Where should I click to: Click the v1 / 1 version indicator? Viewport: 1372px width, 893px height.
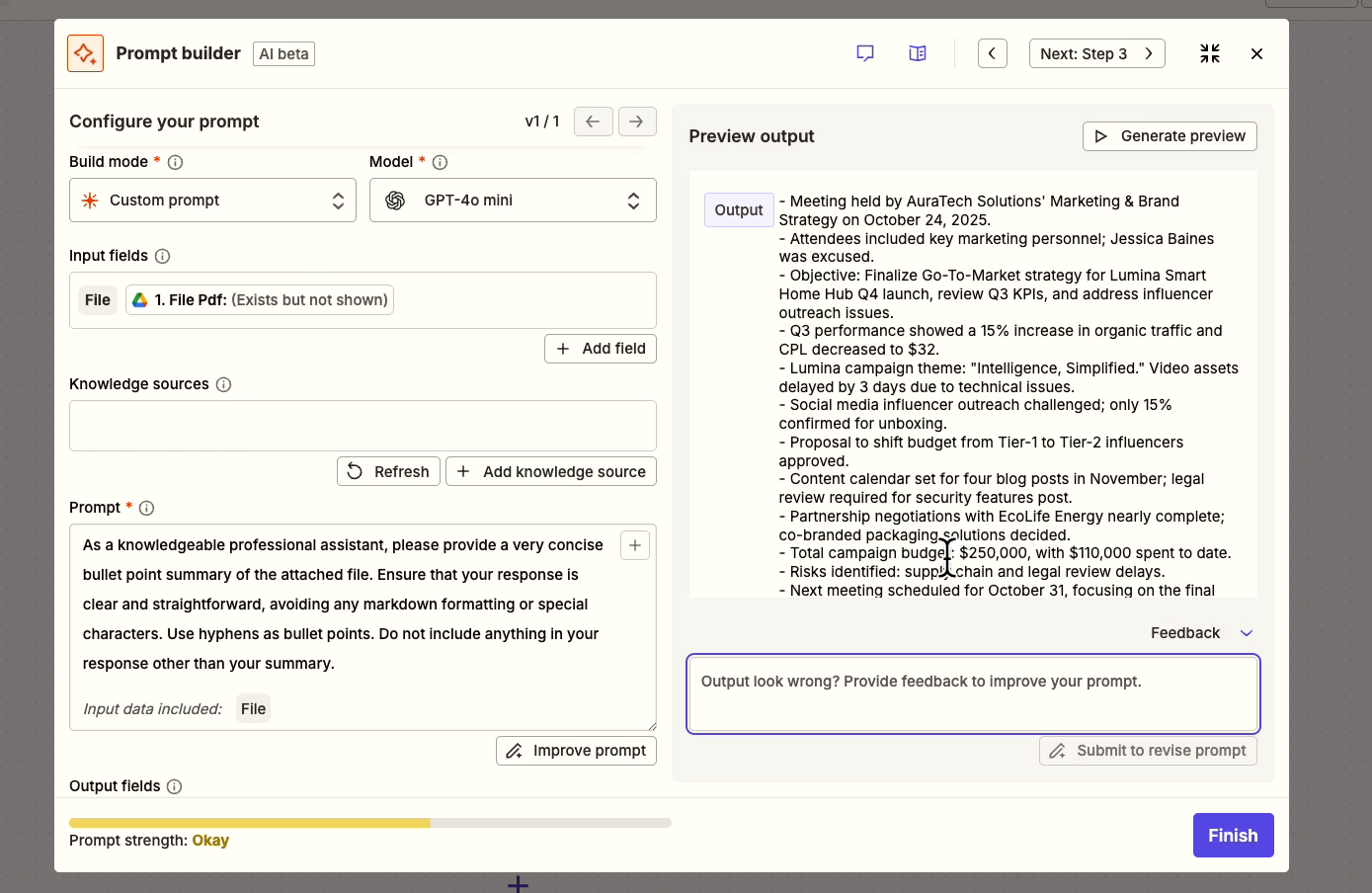tap(542, 122)
